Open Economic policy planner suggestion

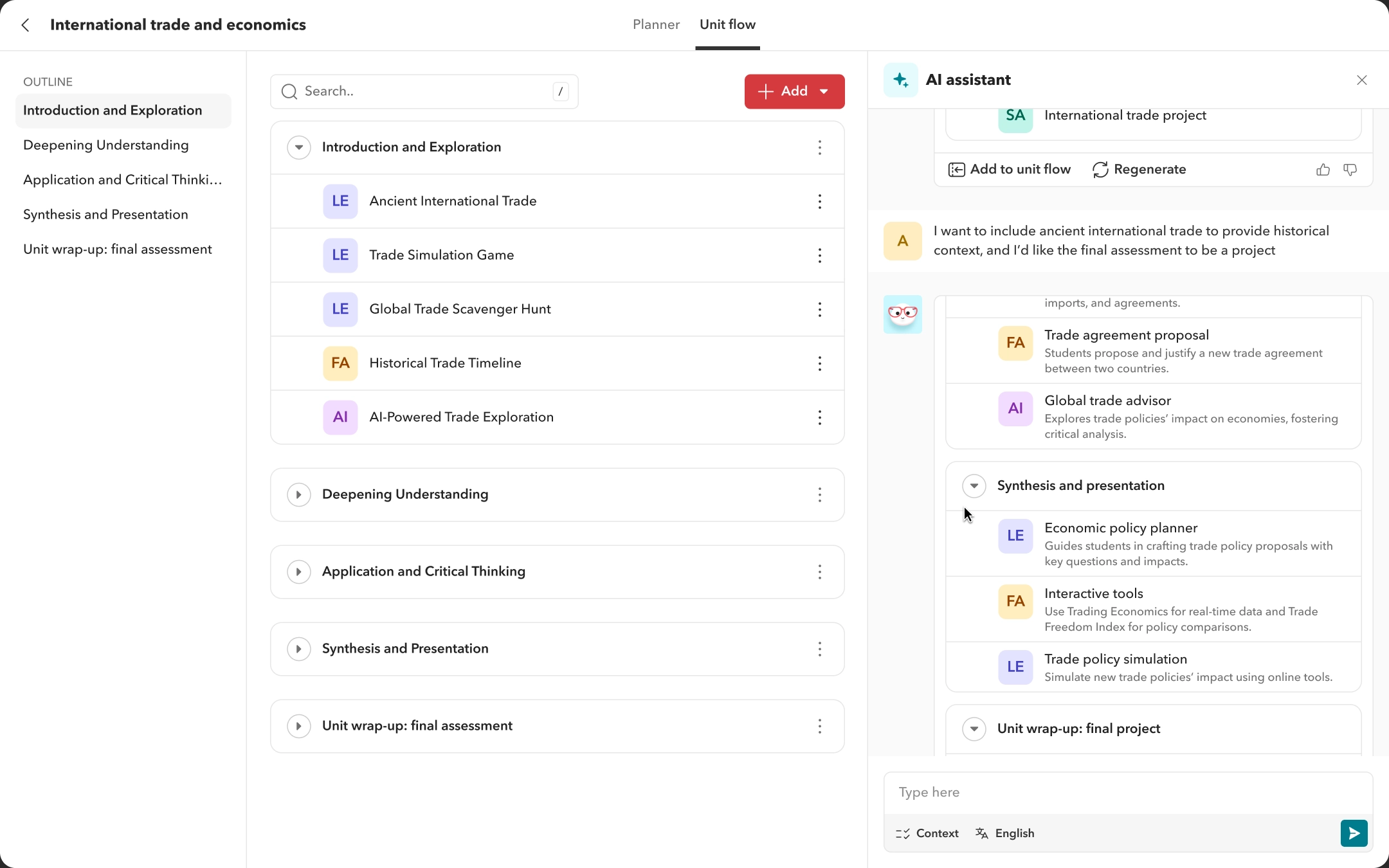1153,543
